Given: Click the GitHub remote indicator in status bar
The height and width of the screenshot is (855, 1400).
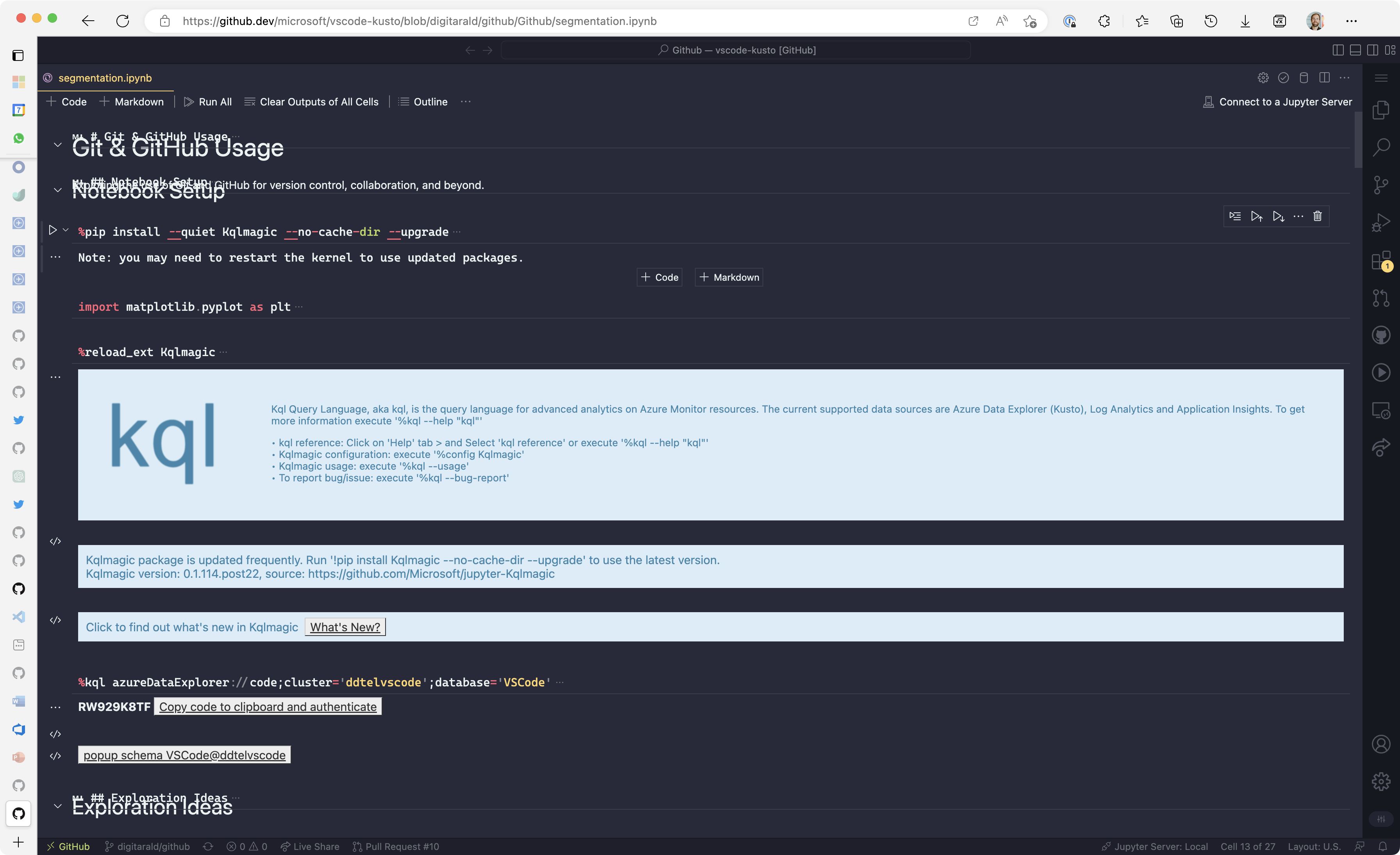Looking at the screenshot, I should pyautogui.click(x=68, y=846).
